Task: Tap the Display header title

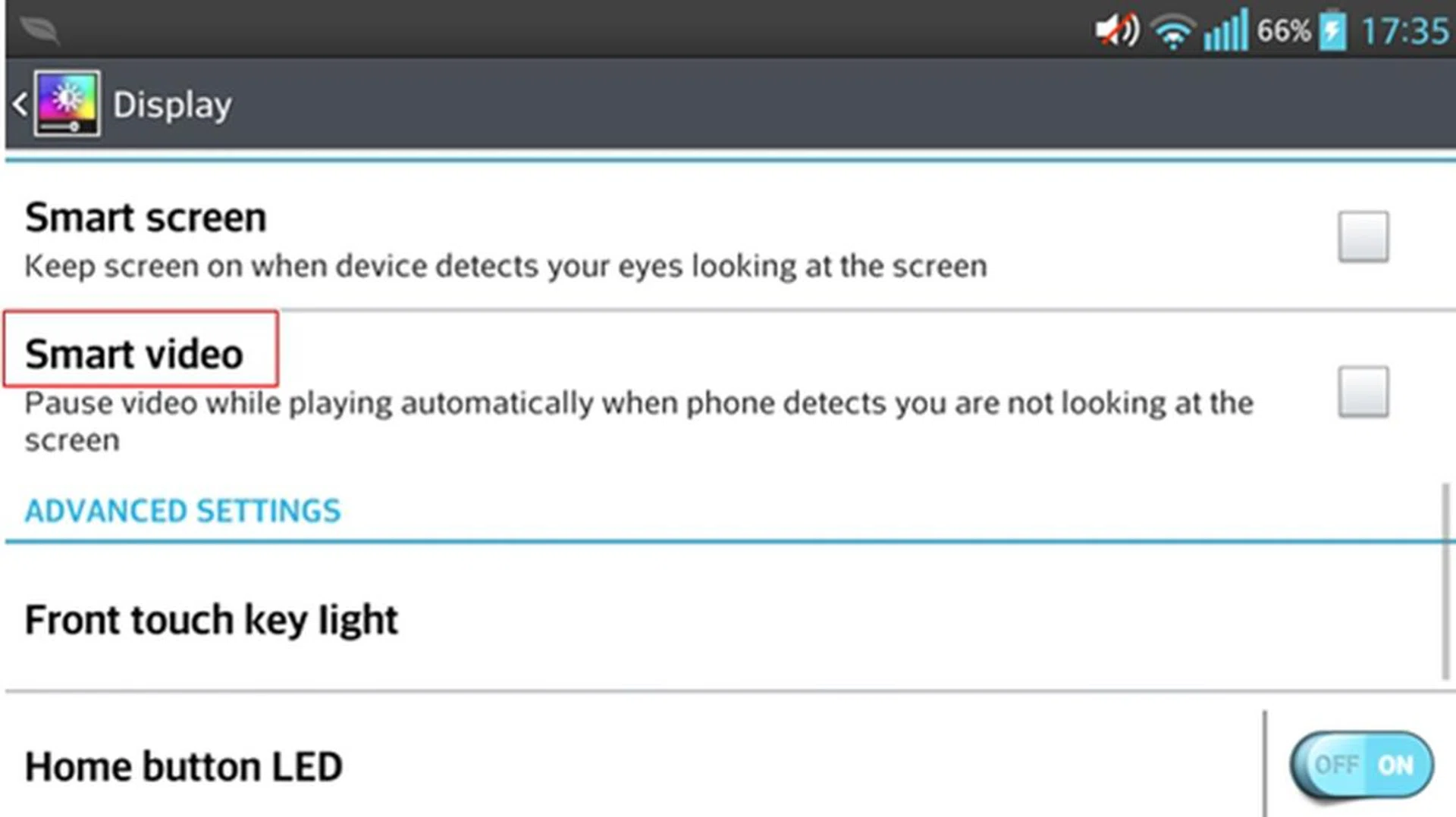Action: (172, 105)
